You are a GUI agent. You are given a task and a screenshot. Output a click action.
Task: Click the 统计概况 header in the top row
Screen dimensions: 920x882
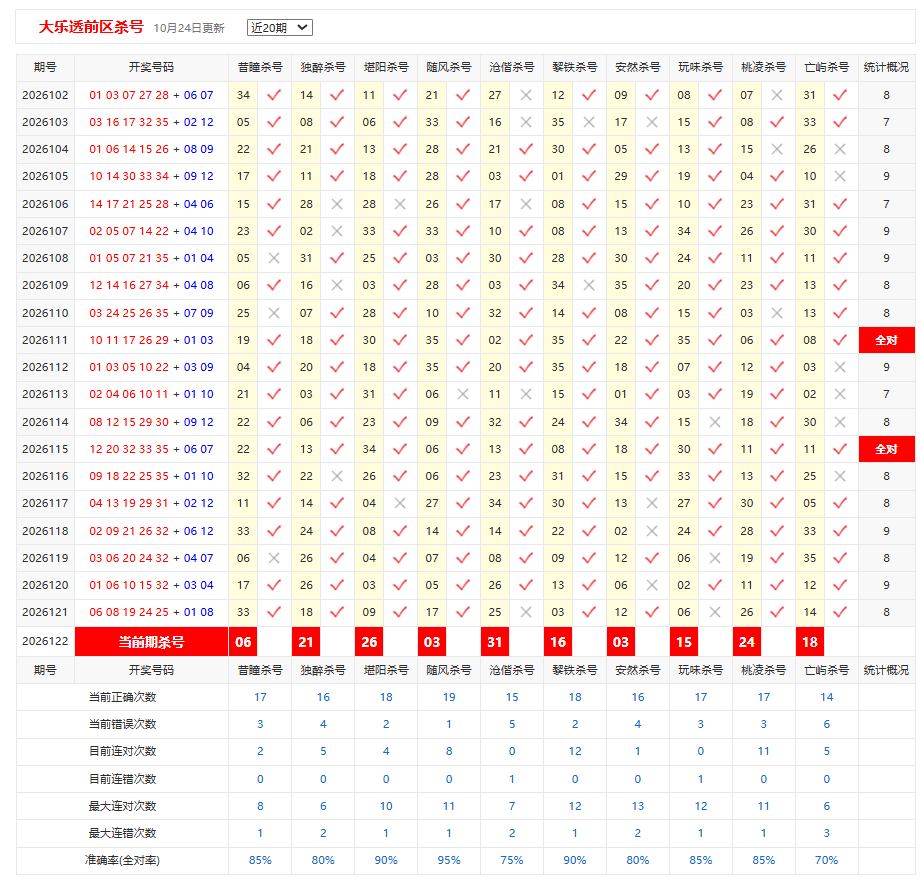point(886,67)
